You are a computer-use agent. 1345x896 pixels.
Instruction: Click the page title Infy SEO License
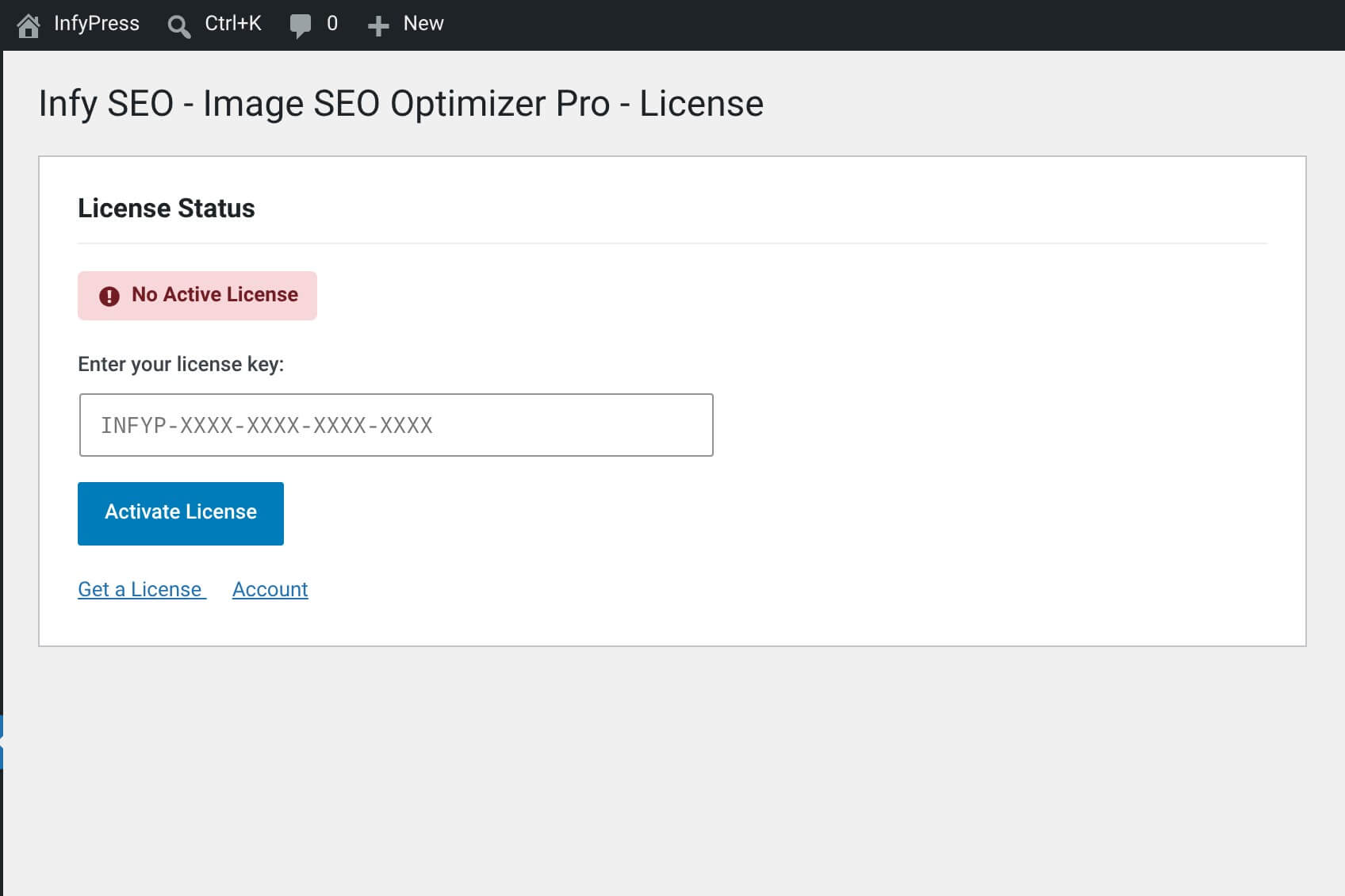400,103
